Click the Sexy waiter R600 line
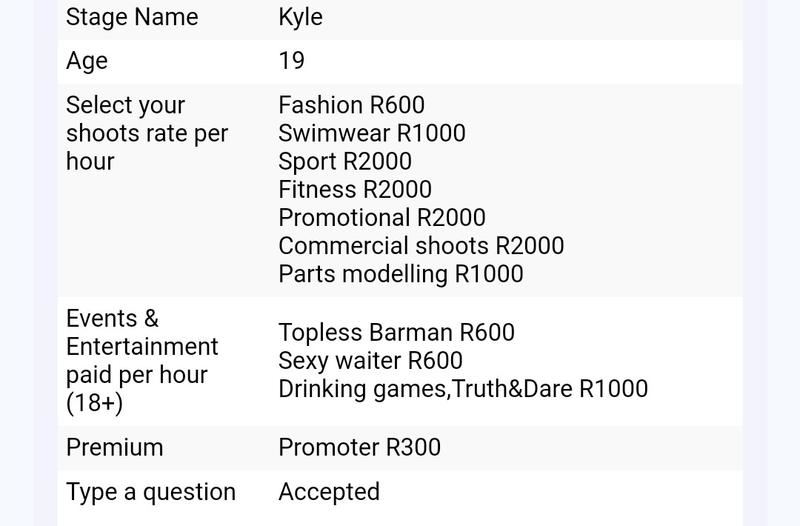The width and height of the screenshot is (800, 526). [370, 361]
